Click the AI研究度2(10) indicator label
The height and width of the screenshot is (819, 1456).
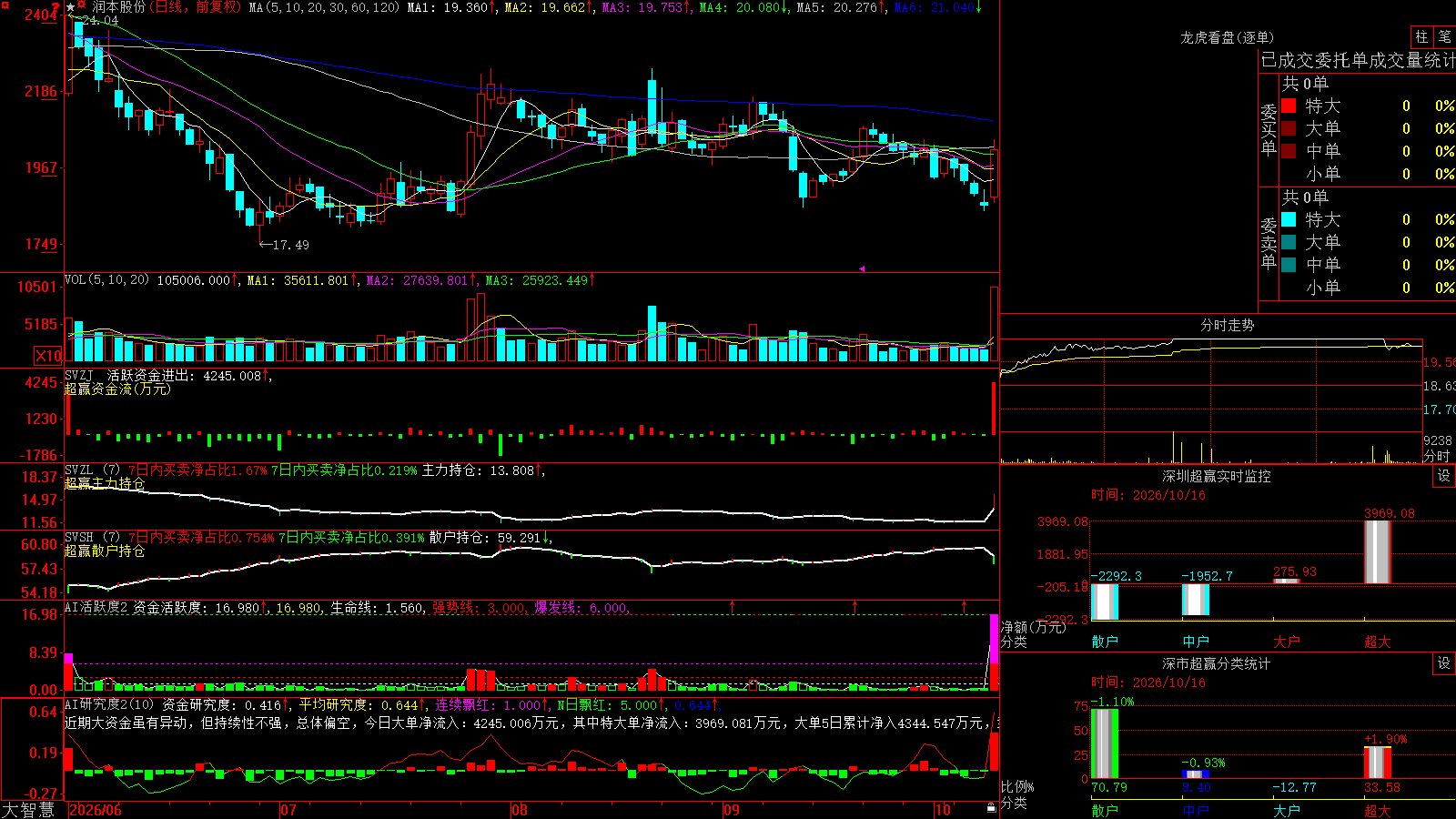tap(109, 704)
